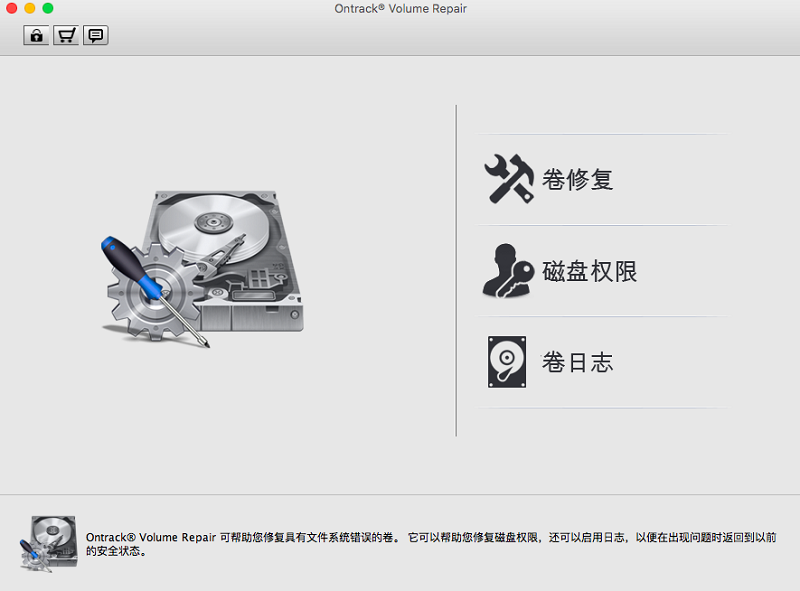800x591 pixels.
Task: Select the hammer and wrench repair icon
Action: pos(509,180)
